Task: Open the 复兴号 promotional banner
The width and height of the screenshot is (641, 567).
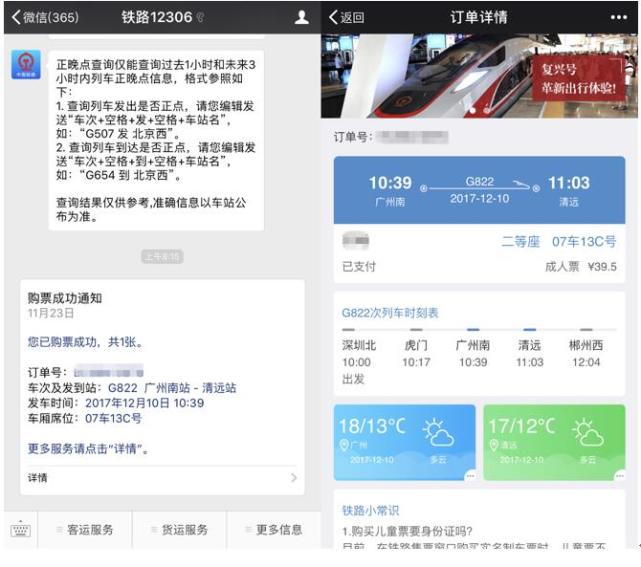Action: tap(479, 76)
